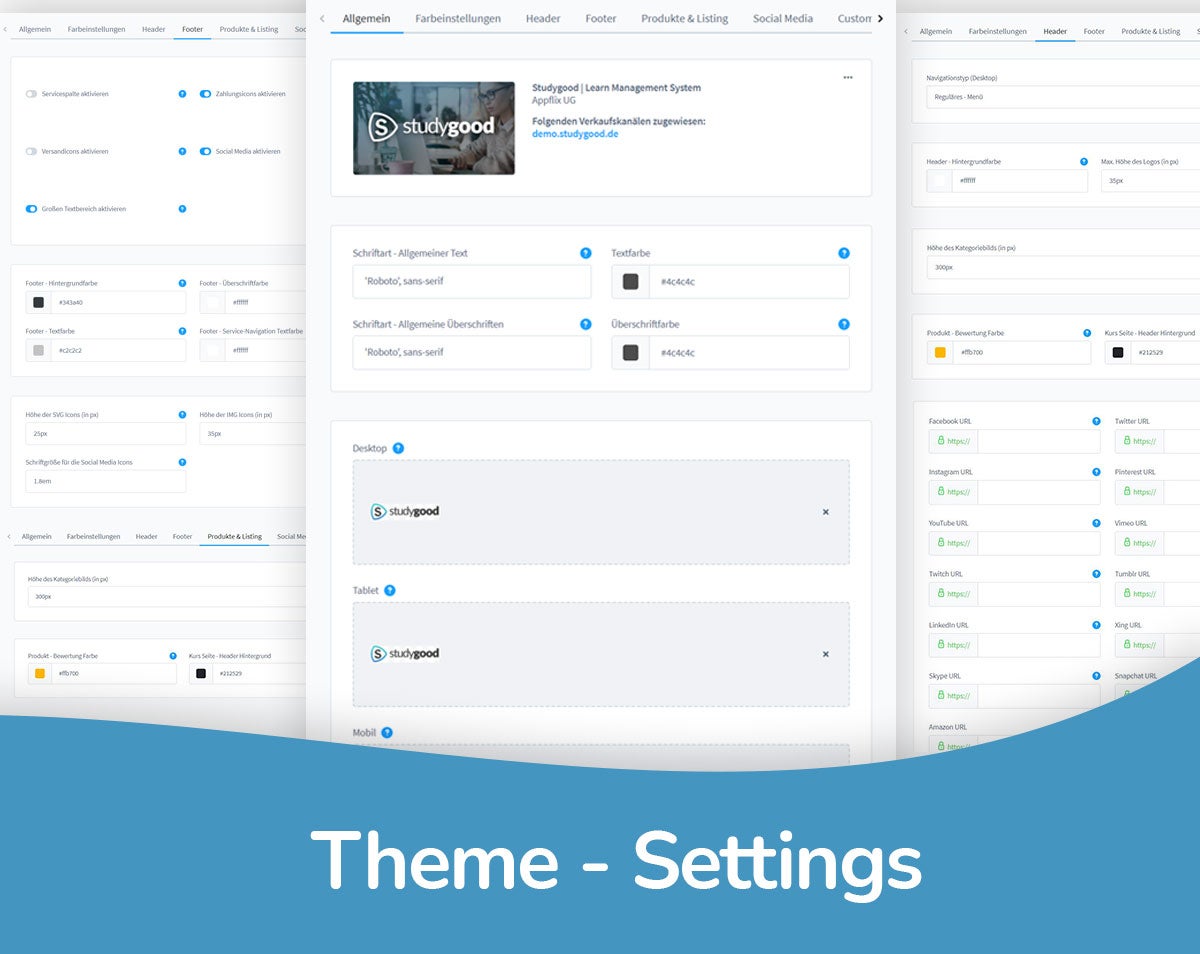This screenshot has width=1200, height=954.
Task: Open the three-dots menu on the Studygood theme card
Action: [848, 77]
